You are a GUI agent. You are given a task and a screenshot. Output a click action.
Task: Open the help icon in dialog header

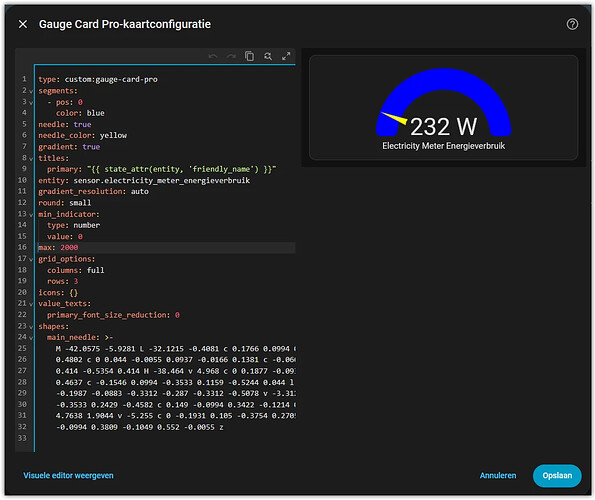point(572,24)
